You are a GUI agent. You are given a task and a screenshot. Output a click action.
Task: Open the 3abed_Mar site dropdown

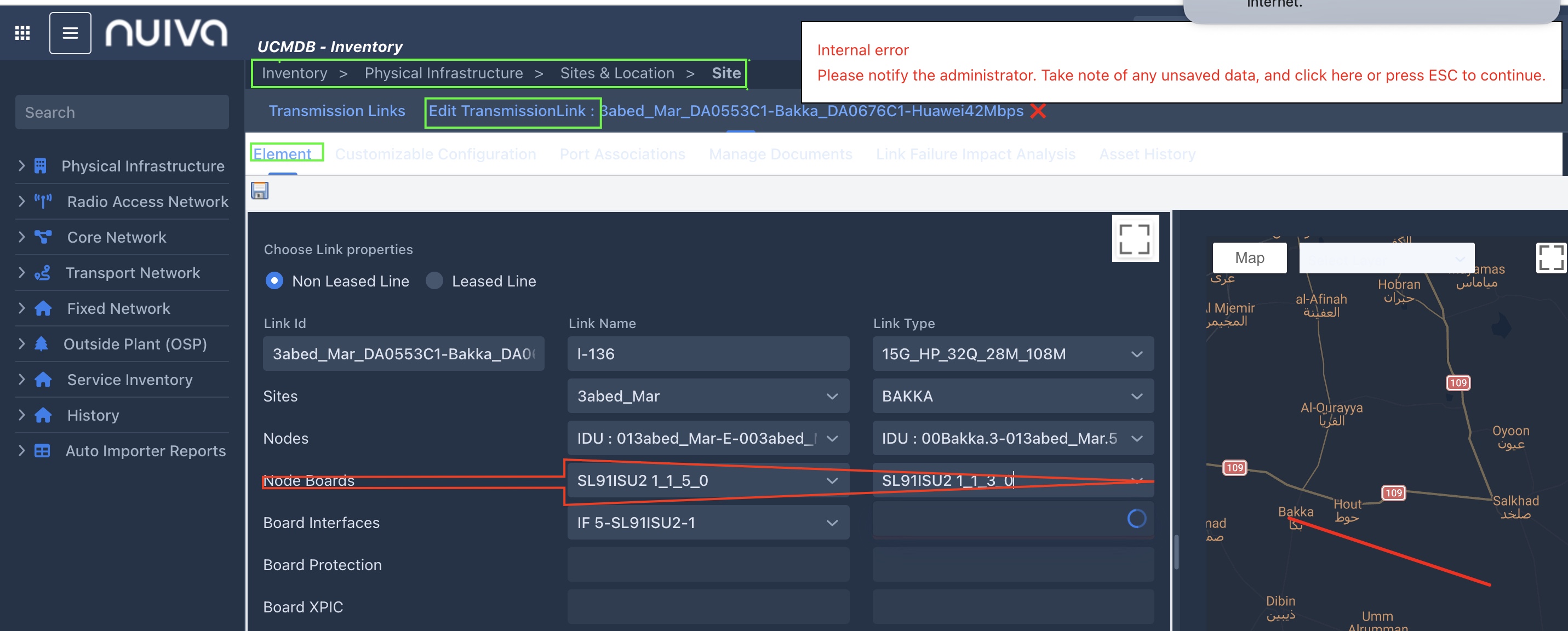(x=707, y=396)
